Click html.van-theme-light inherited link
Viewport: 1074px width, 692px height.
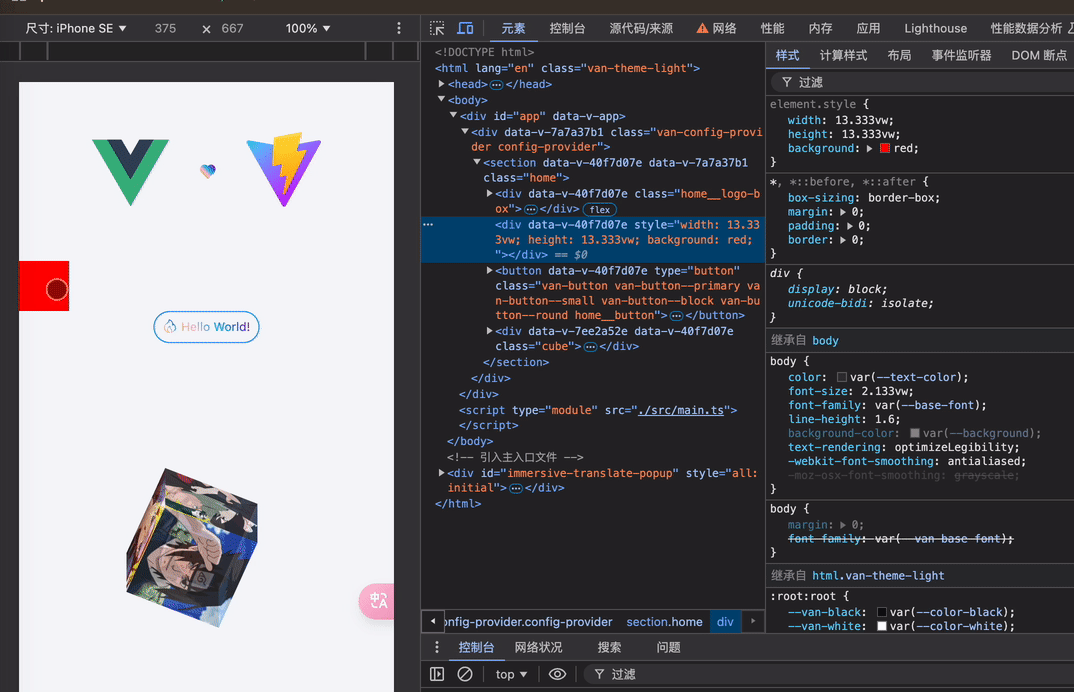coord(878,576)
